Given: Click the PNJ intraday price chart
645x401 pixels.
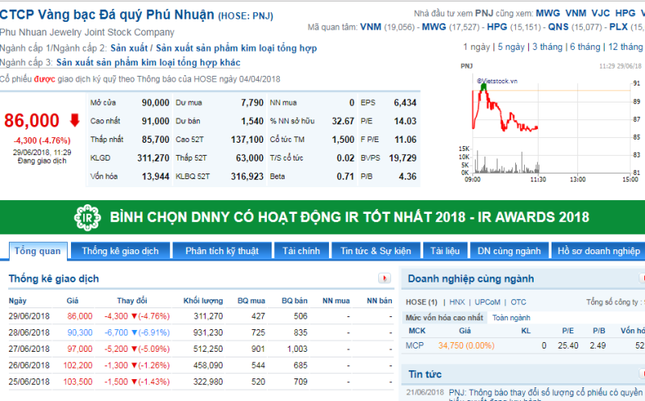Looking at the screenshot, I should [x=550, y=123].
